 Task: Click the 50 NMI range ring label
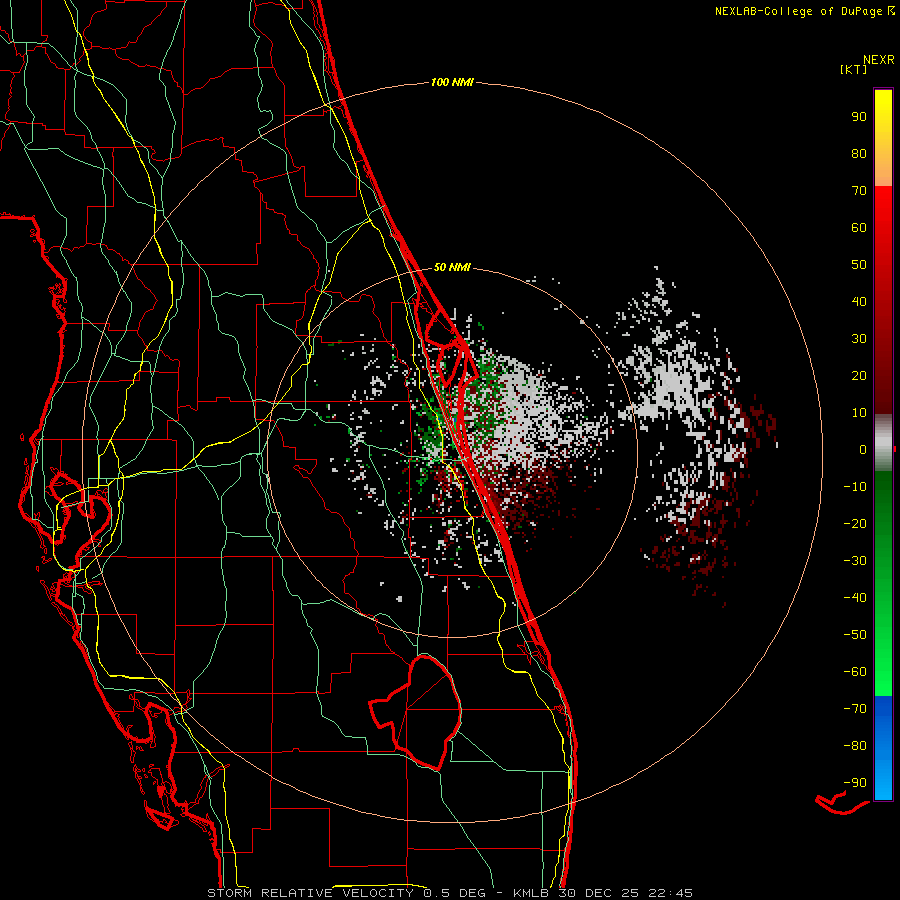tap(452, 267)
